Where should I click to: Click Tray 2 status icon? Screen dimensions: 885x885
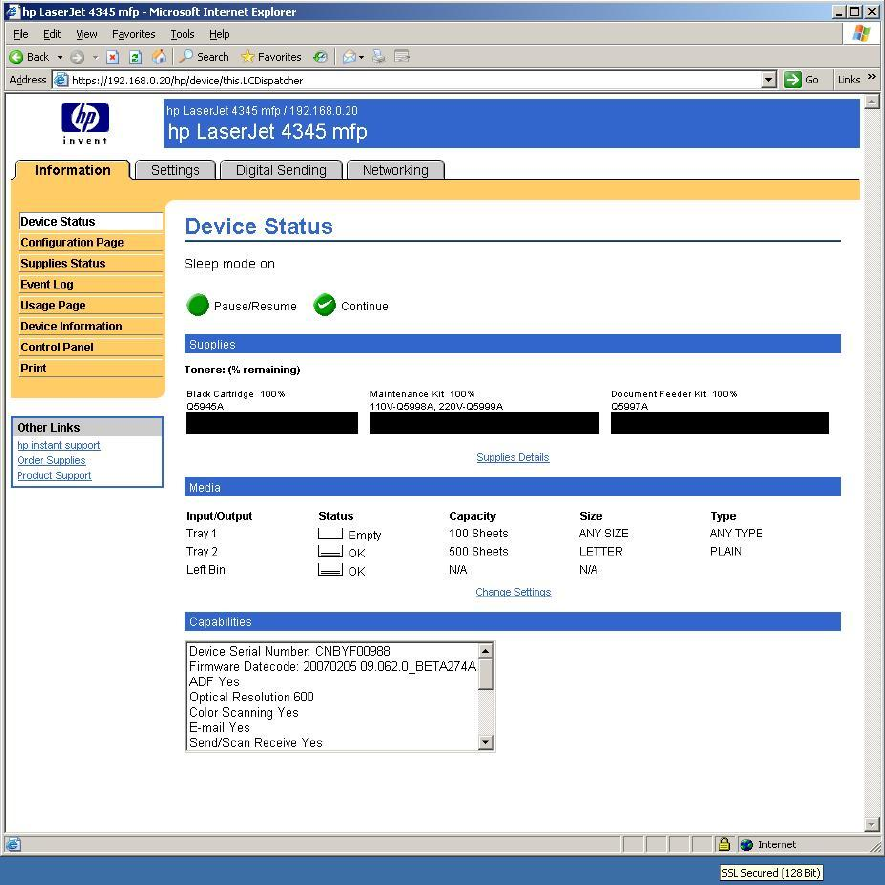330,552
